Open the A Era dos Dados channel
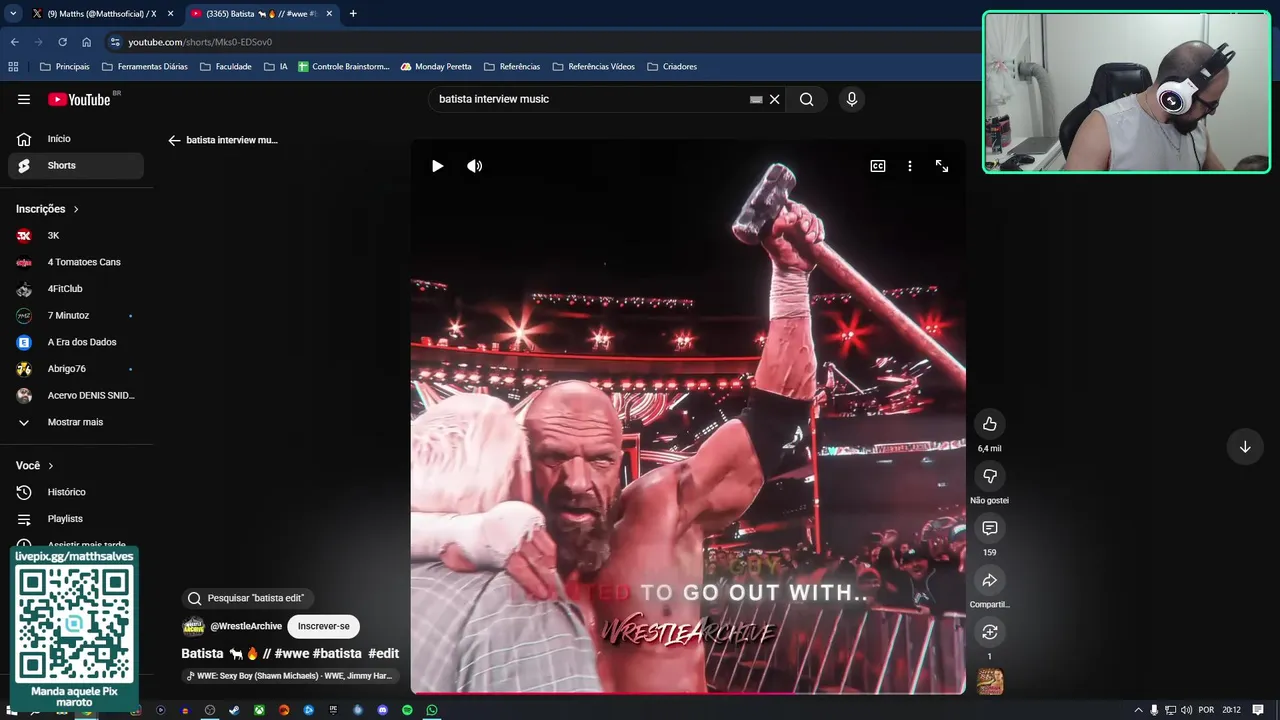Screen dimensions: 1280x720 click(x=76, y=342)
